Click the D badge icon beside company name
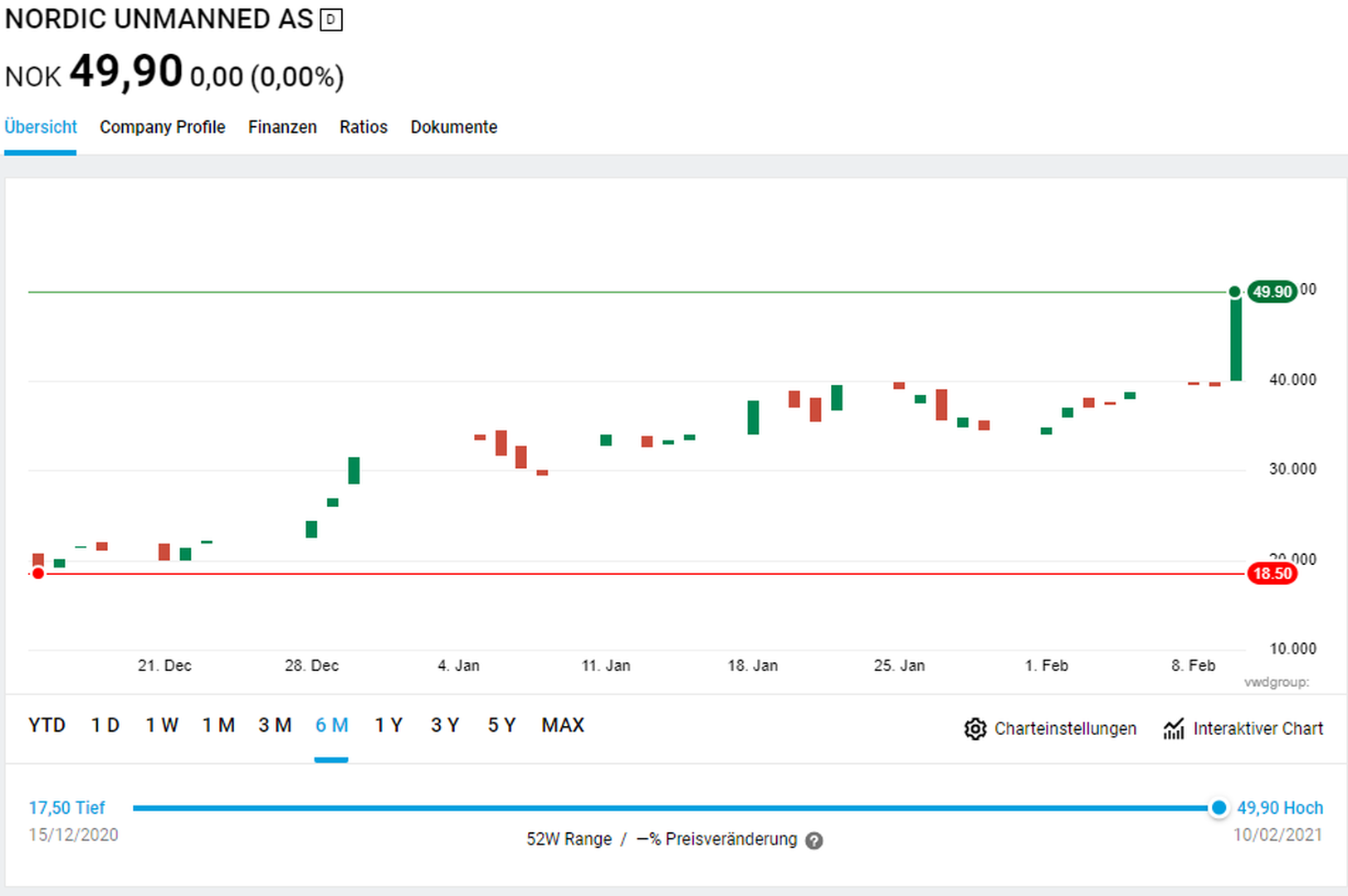 pyautogui.click(x=331, y=20)
